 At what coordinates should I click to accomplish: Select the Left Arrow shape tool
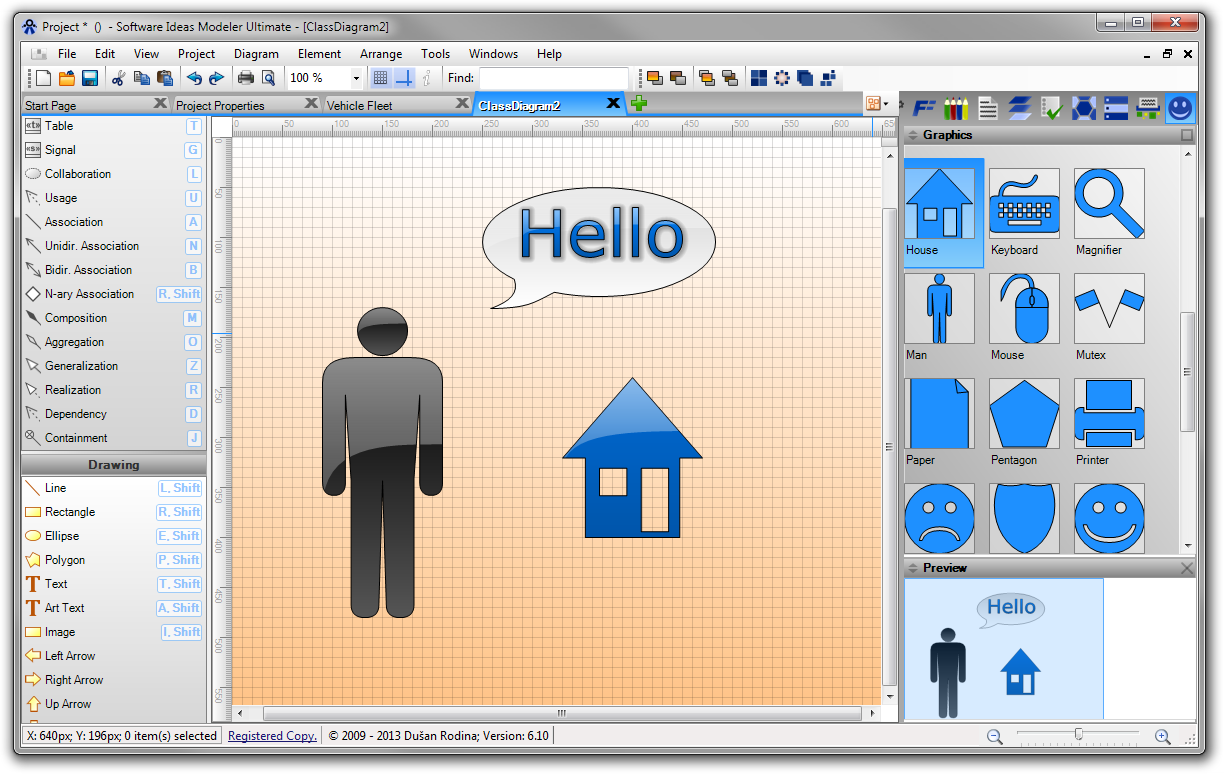pos(112,656)
